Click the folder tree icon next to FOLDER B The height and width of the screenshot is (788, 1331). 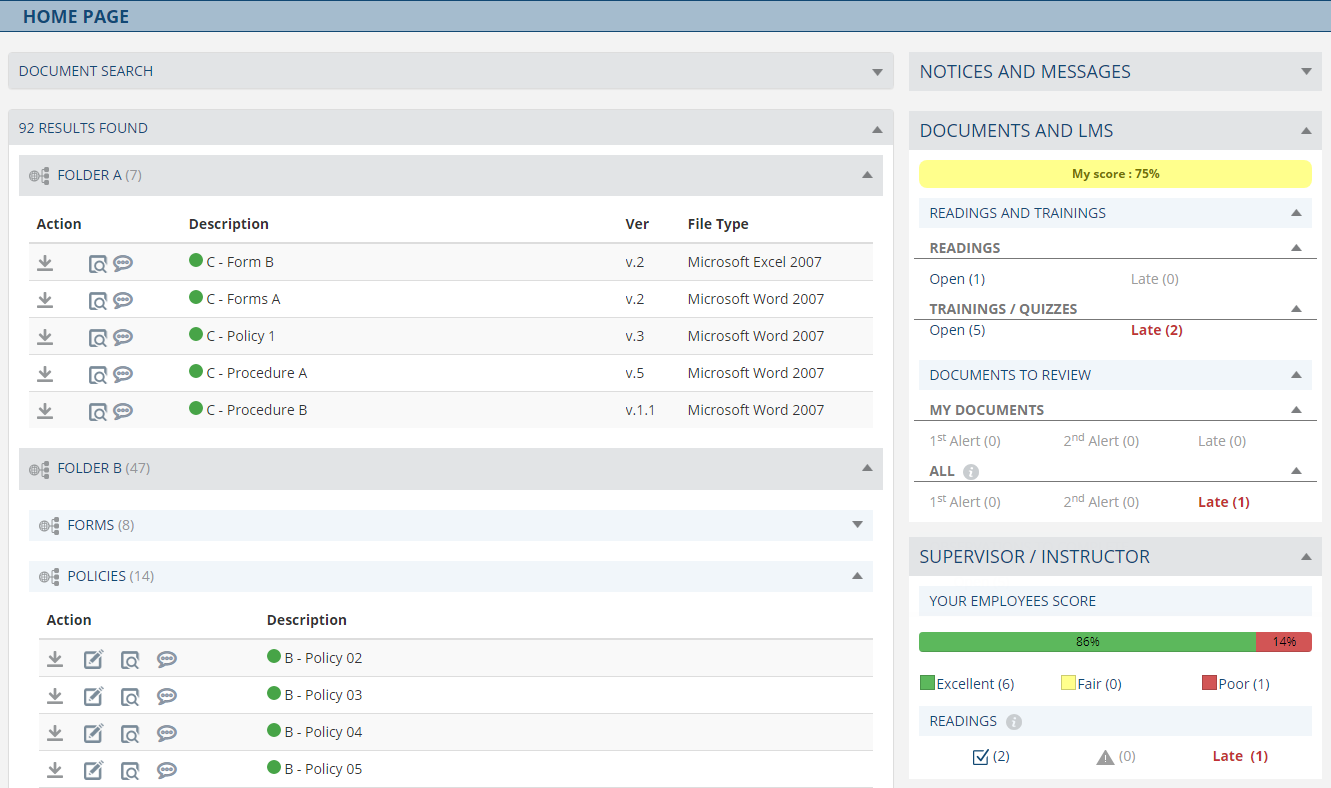[x=38, y=468]
